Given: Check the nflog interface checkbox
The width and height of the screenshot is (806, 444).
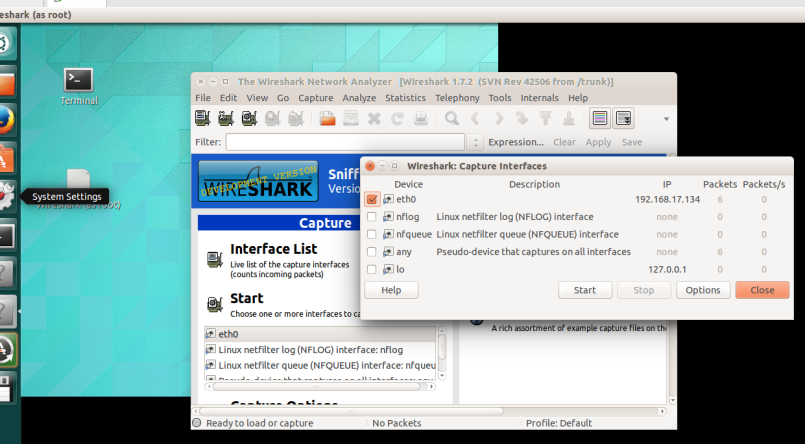Looking at the screenshot, I should 372,217.
